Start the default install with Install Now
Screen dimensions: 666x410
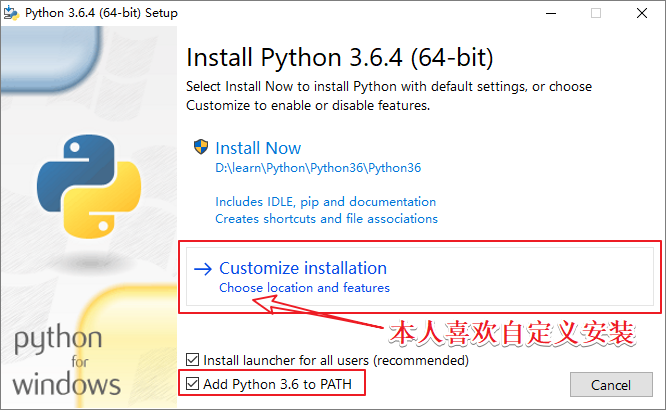tap(258, 148)
